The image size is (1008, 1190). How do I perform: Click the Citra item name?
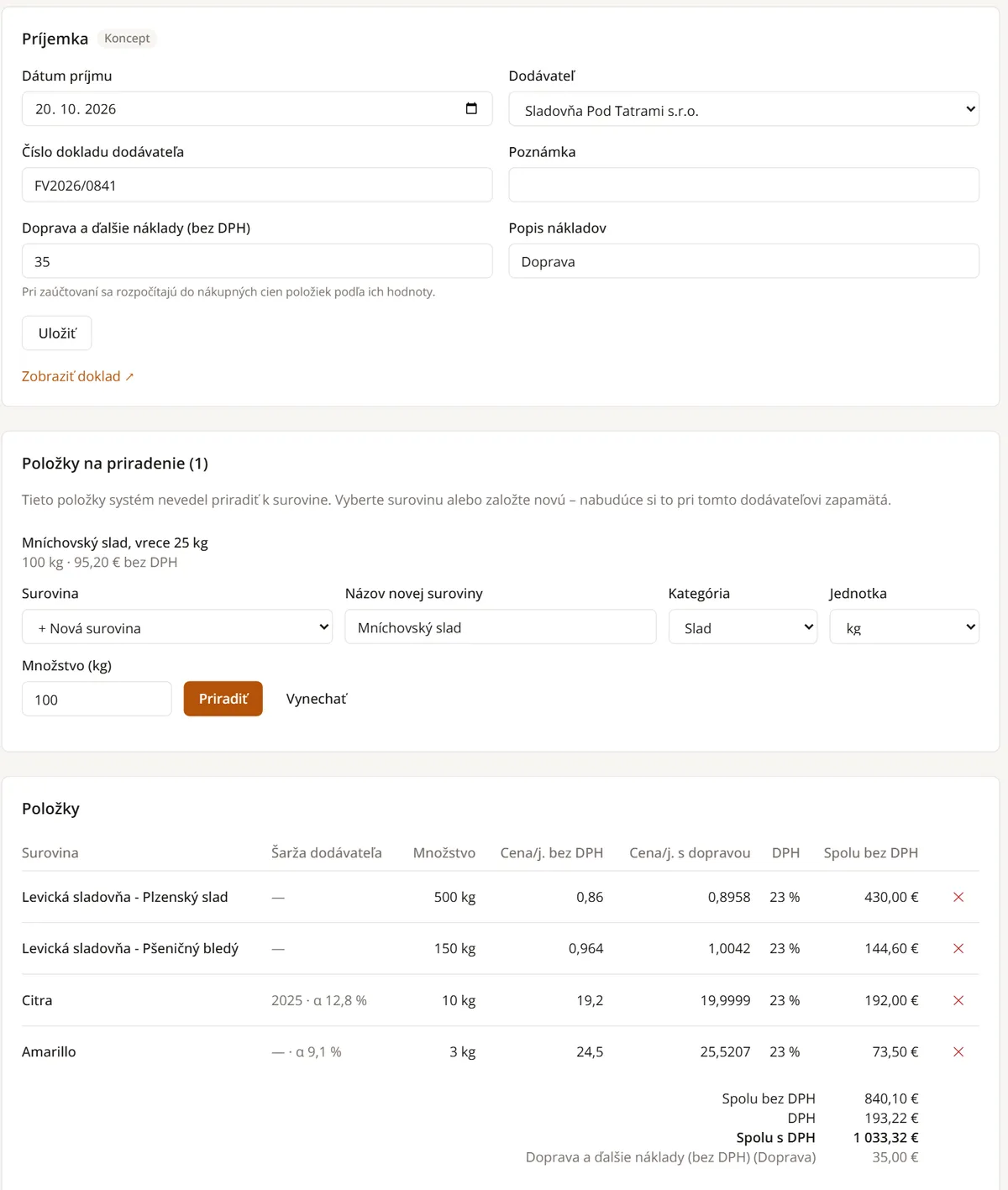[37, 1000]
